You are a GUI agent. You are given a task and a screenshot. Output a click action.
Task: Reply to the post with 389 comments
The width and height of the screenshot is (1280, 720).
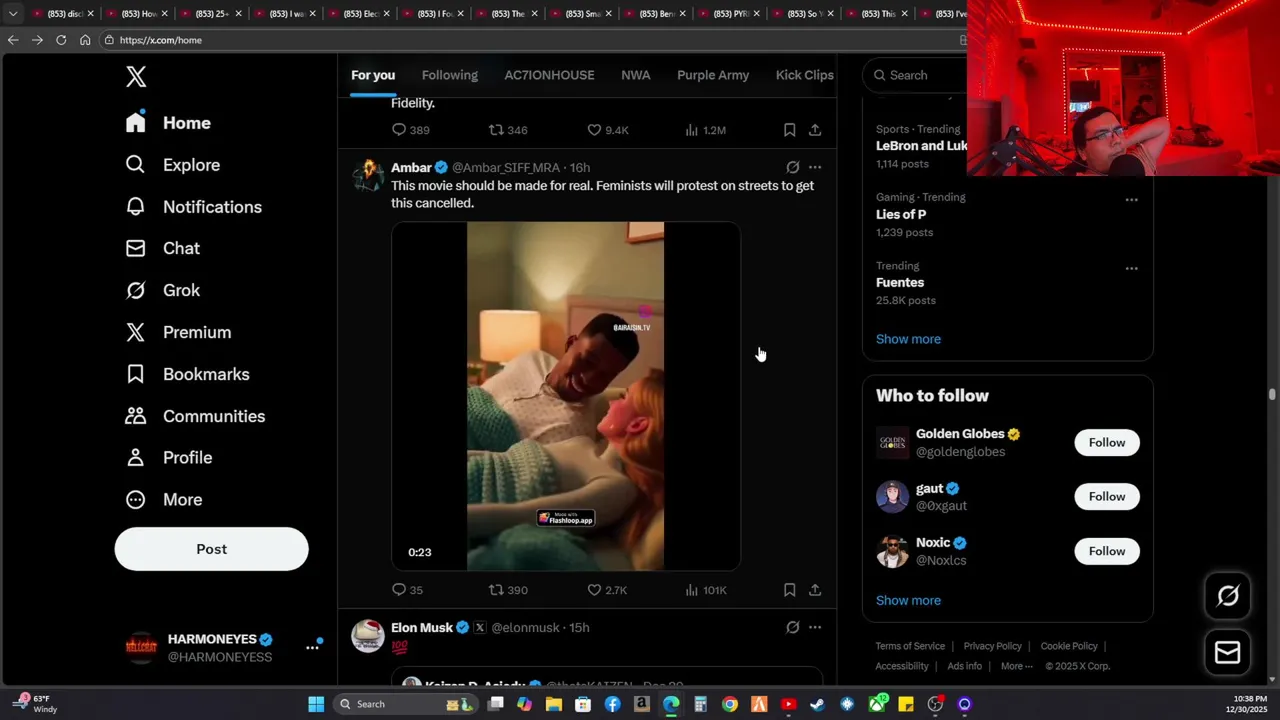(x=410, y=130)
